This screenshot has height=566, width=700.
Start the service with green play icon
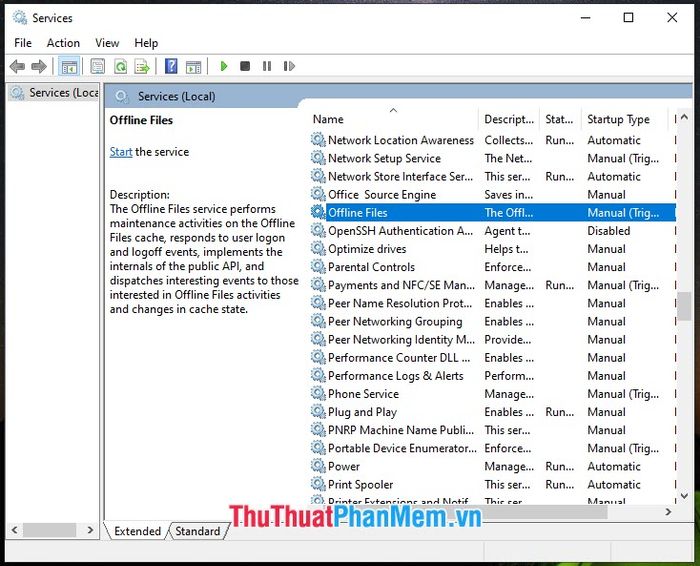[224, 67]
